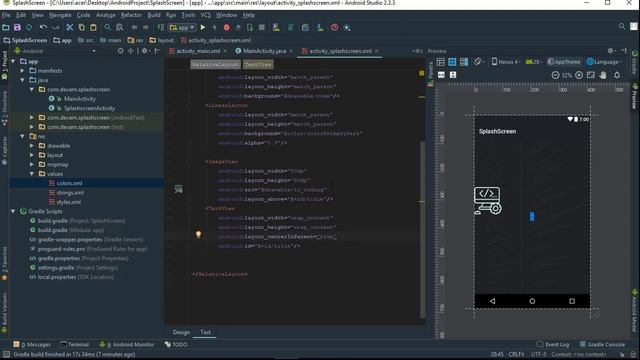640x360 pixels.
Task: Click the RelativeLayout breadcrumb in editor
Action: (215, 64)
